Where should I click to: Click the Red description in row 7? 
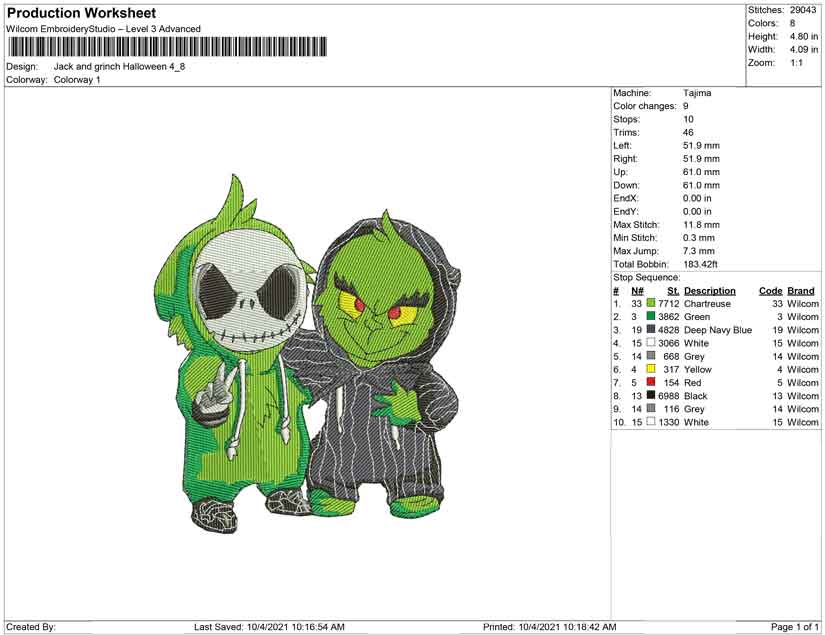pyautogui.click(x=692, y=382)
